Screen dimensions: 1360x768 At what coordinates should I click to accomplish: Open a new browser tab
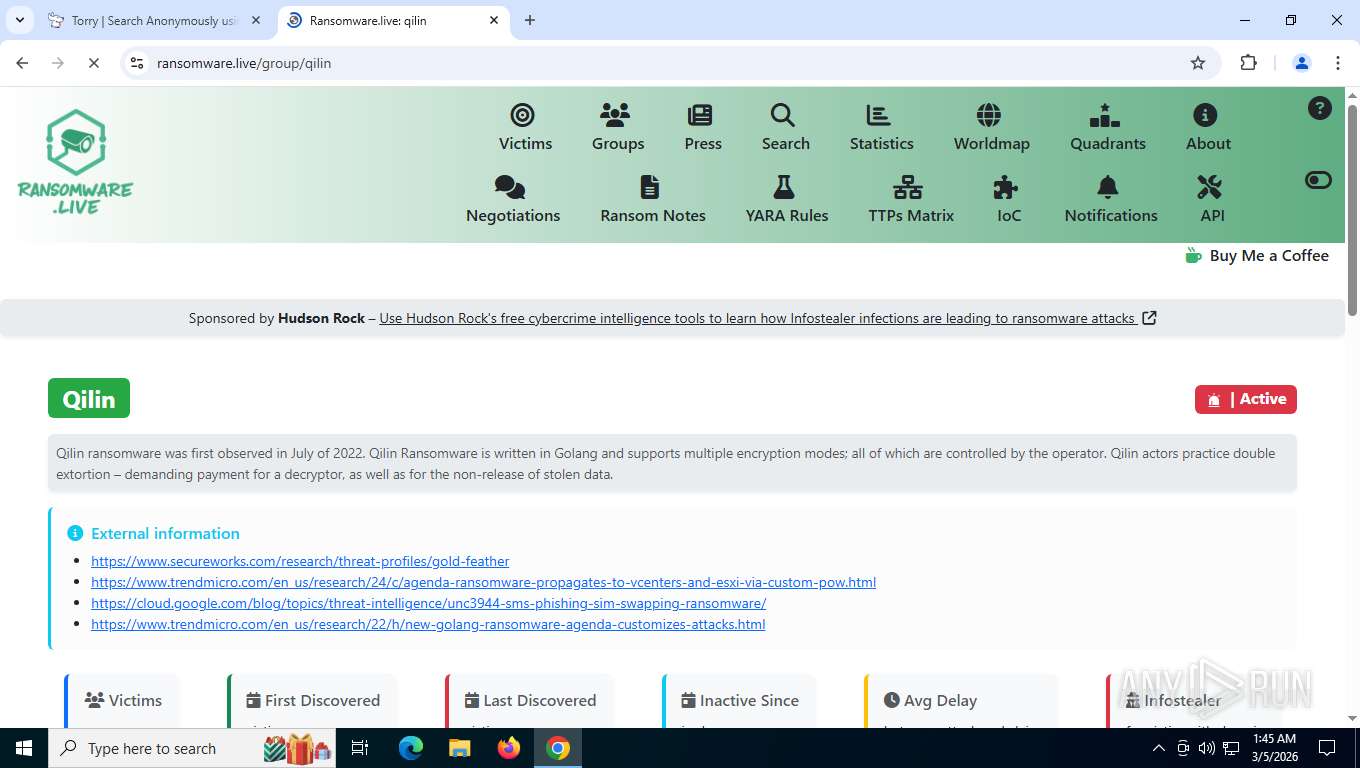[530, 20]
